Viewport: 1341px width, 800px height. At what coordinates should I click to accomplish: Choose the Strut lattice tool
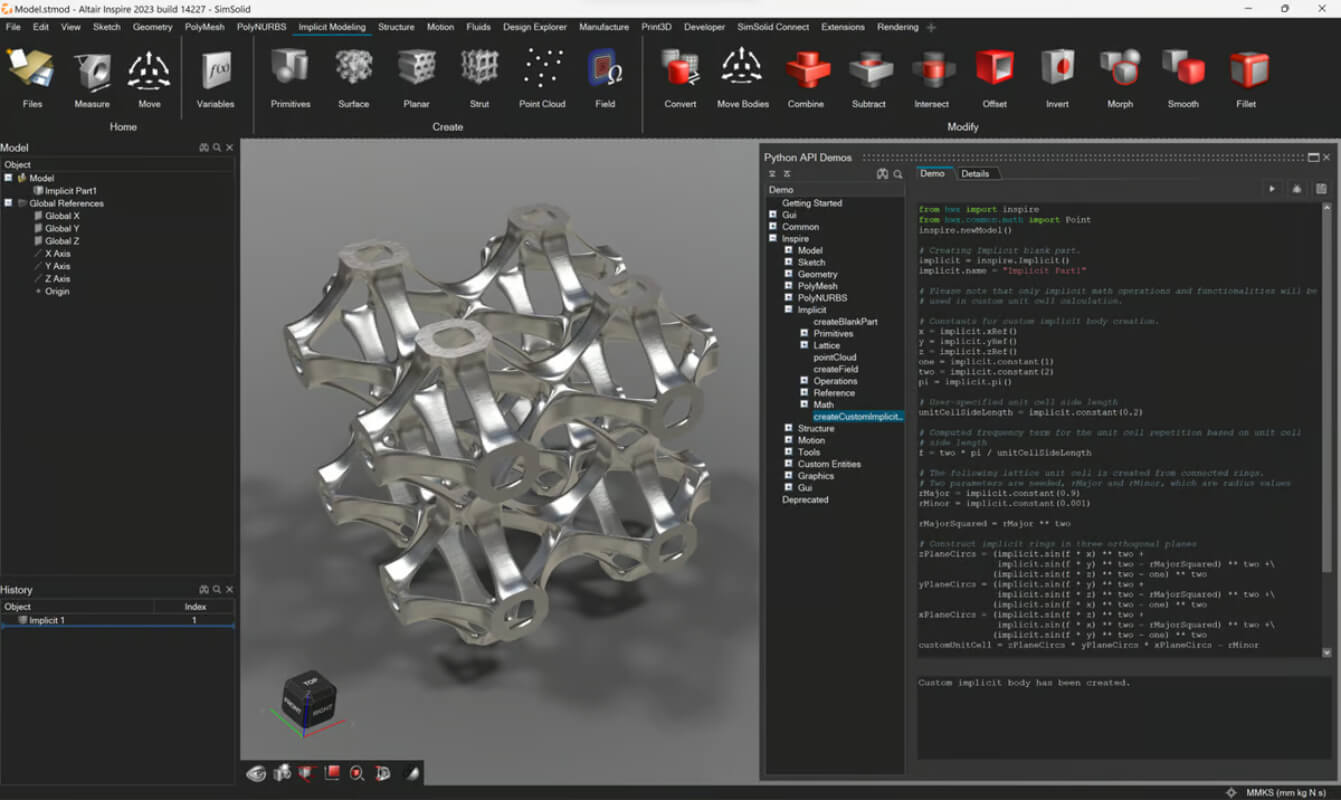tap(479, 78)
